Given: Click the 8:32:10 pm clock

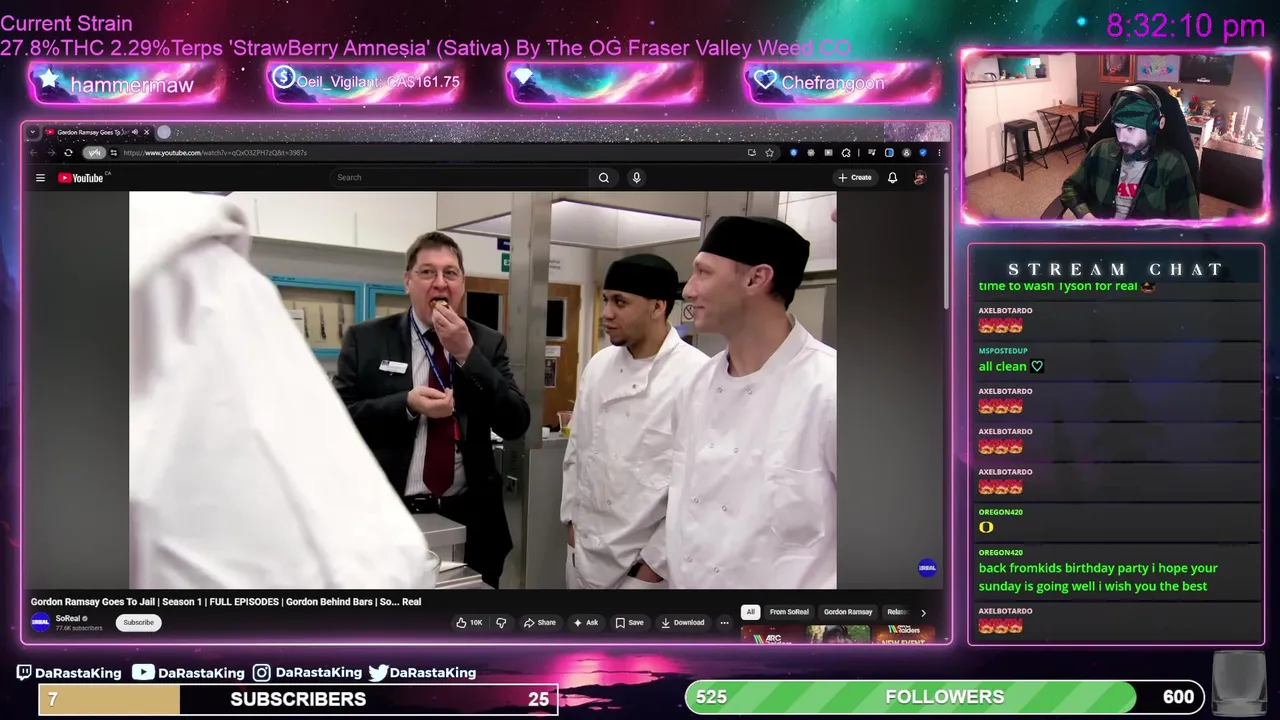Looking at the screenshot, I should [x=1186, y=26].
